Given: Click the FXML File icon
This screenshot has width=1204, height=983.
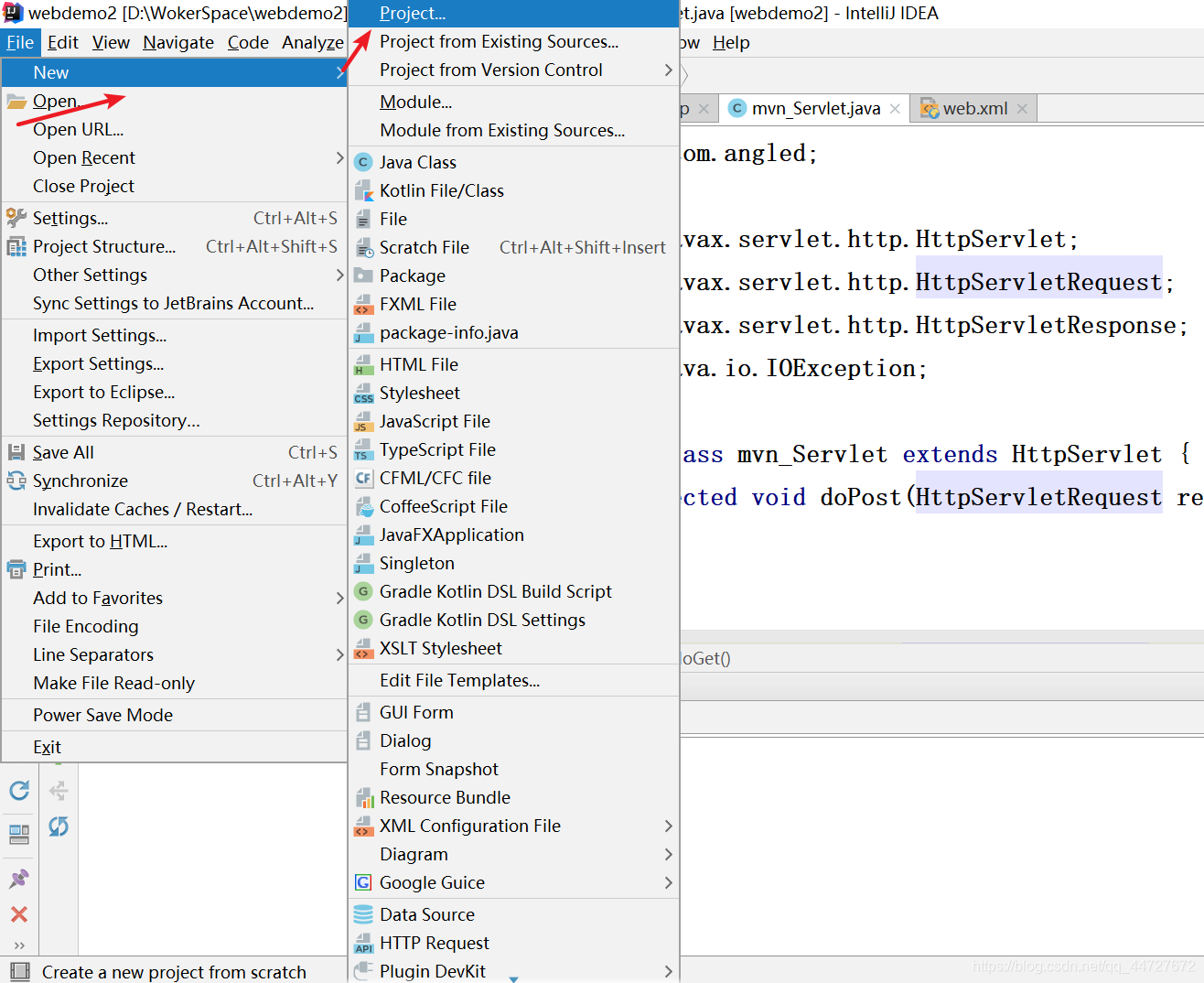Looking at the screenshot, I should (x=363, y=304).
